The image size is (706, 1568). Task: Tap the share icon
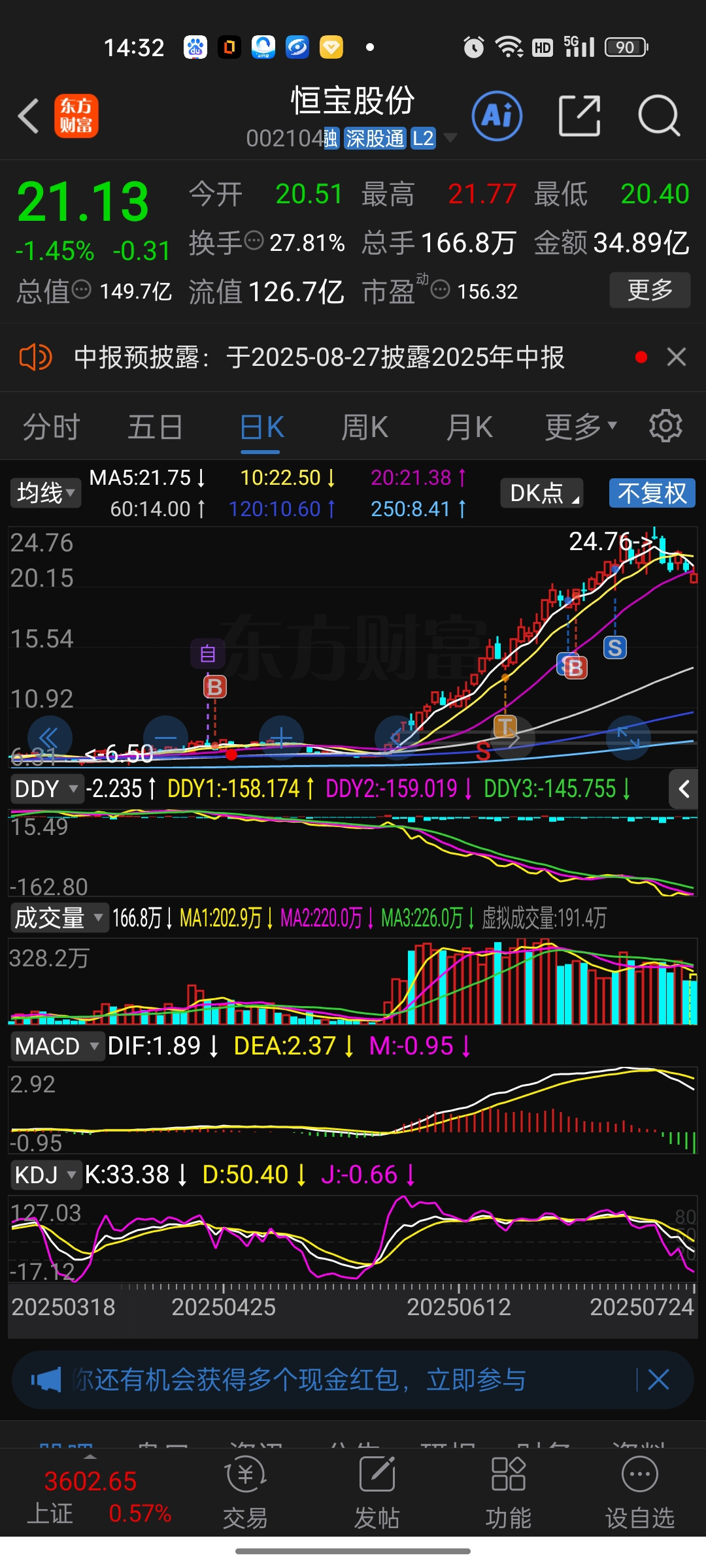tap(580, 116)
